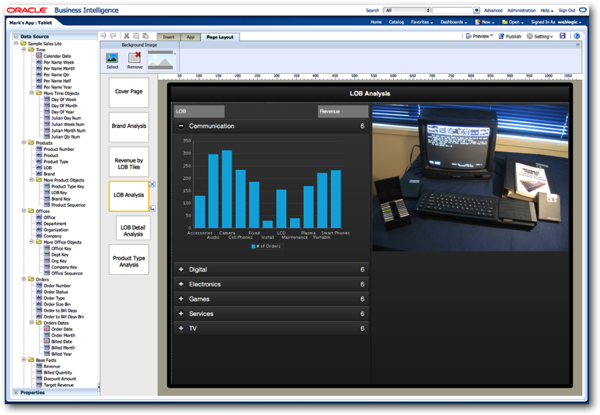600x415 pixels.
Task: Open the Catalog link
Action: (x=396, y=22)
